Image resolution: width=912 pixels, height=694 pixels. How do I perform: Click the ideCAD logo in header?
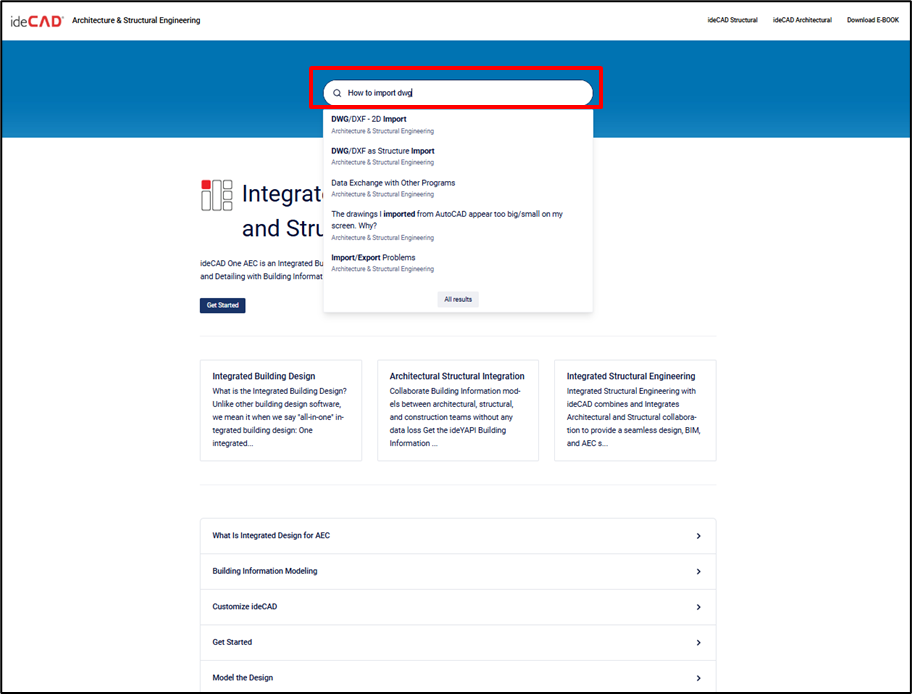click(x=37, y=21)
